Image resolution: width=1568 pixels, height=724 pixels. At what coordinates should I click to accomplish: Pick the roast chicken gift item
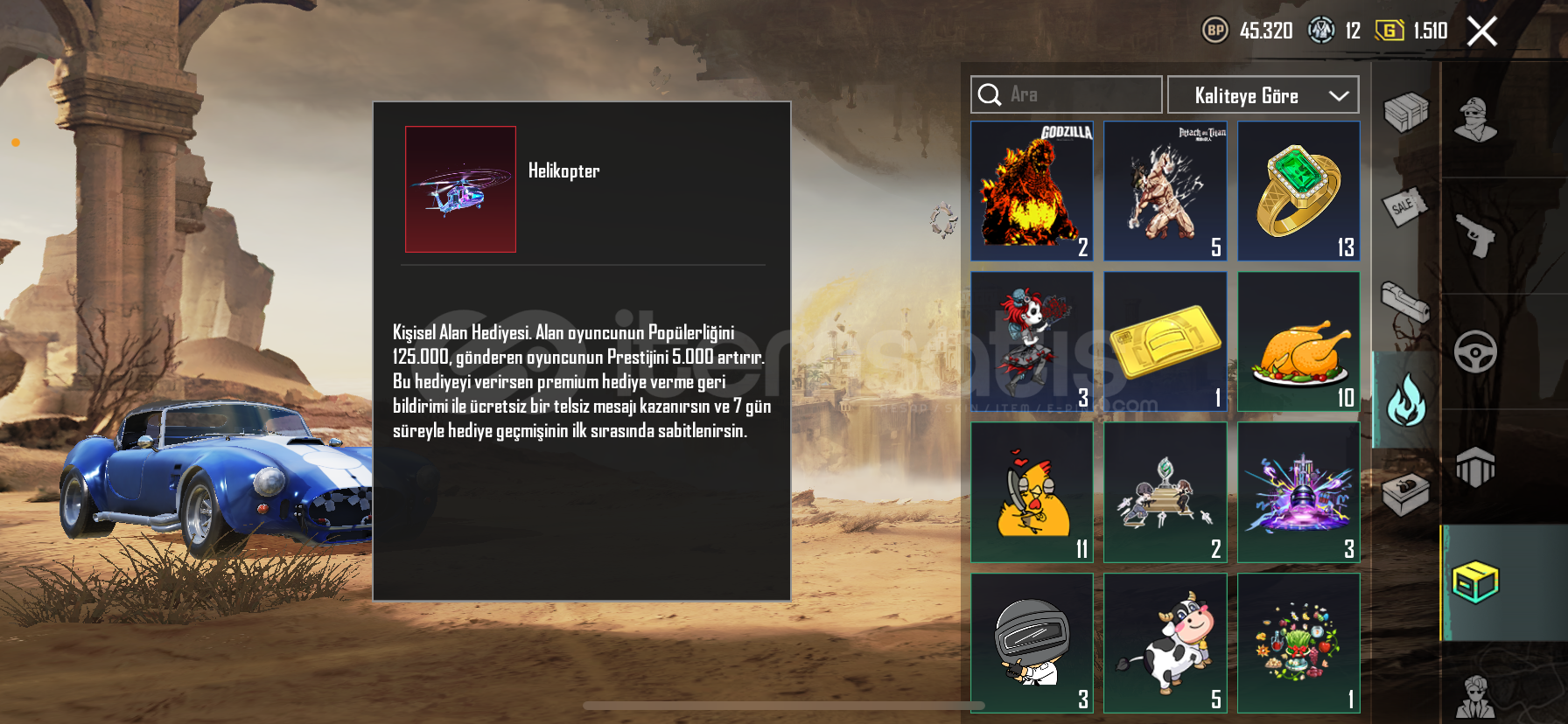[x=1298, y=341]
